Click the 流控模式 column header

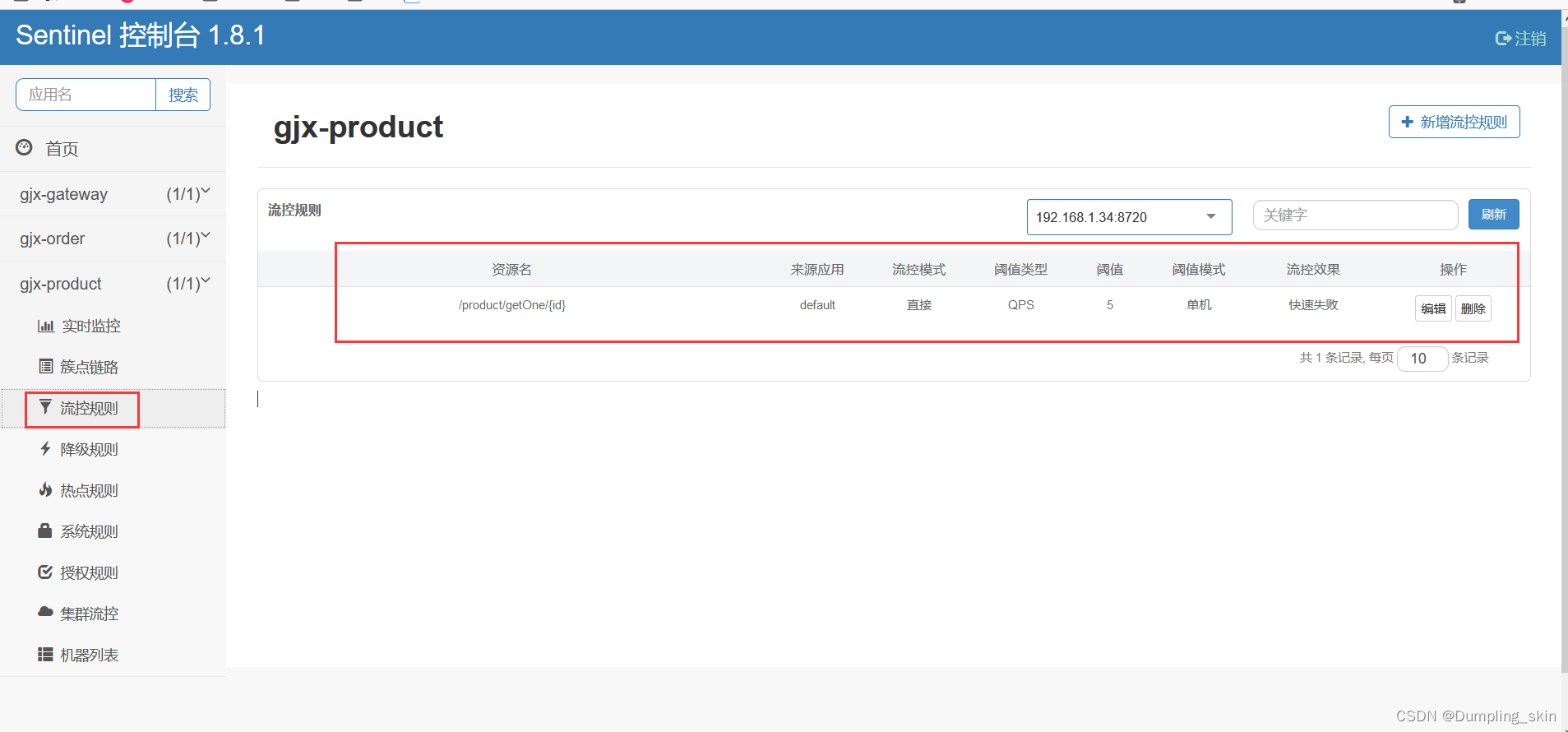click(919, 269)
